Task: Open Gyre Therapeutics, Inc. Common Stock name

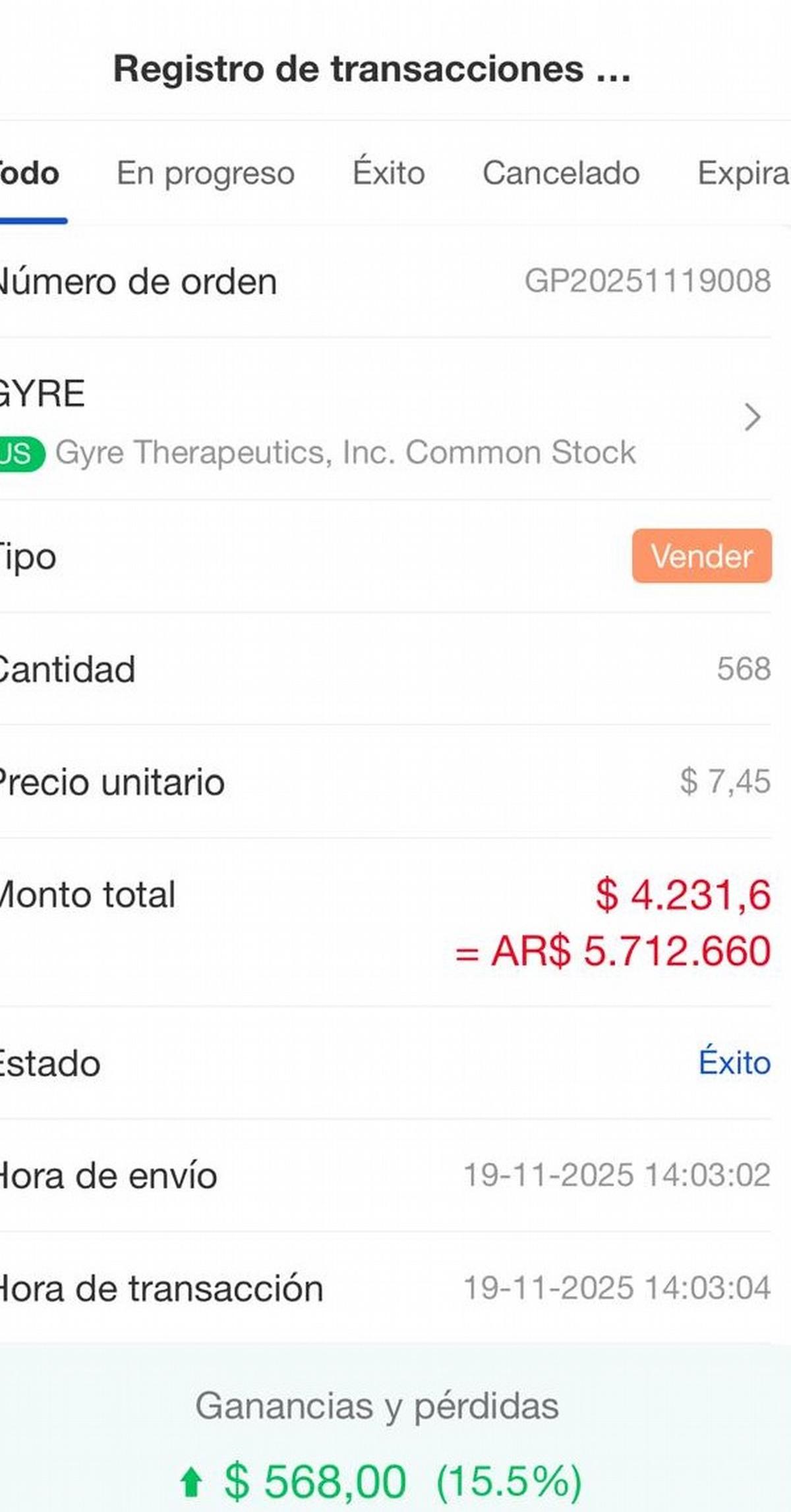Action: [345, 453]
